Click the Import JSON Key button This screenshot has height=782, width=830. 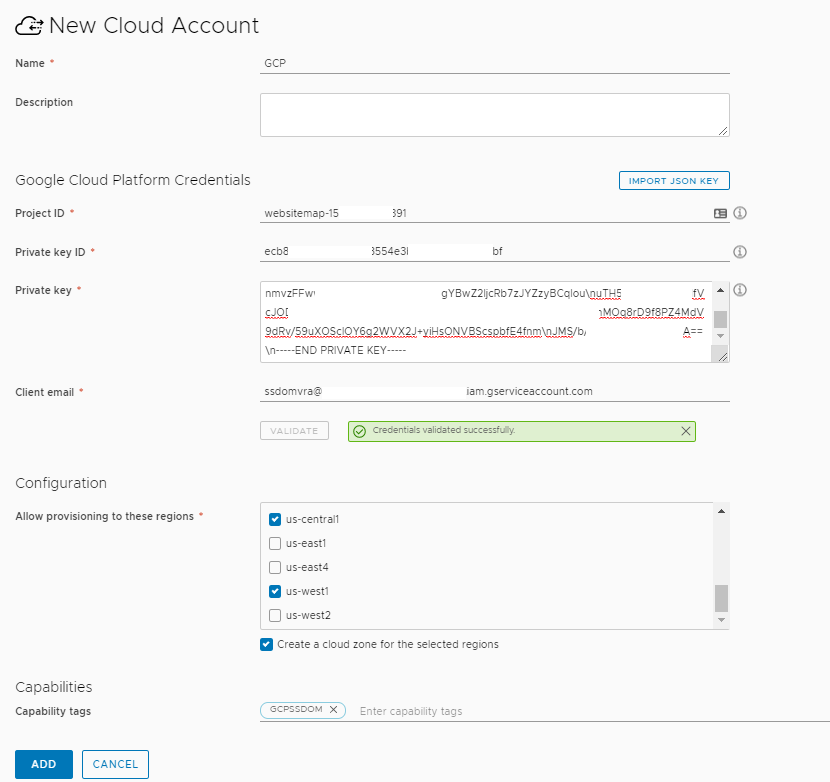674,181
